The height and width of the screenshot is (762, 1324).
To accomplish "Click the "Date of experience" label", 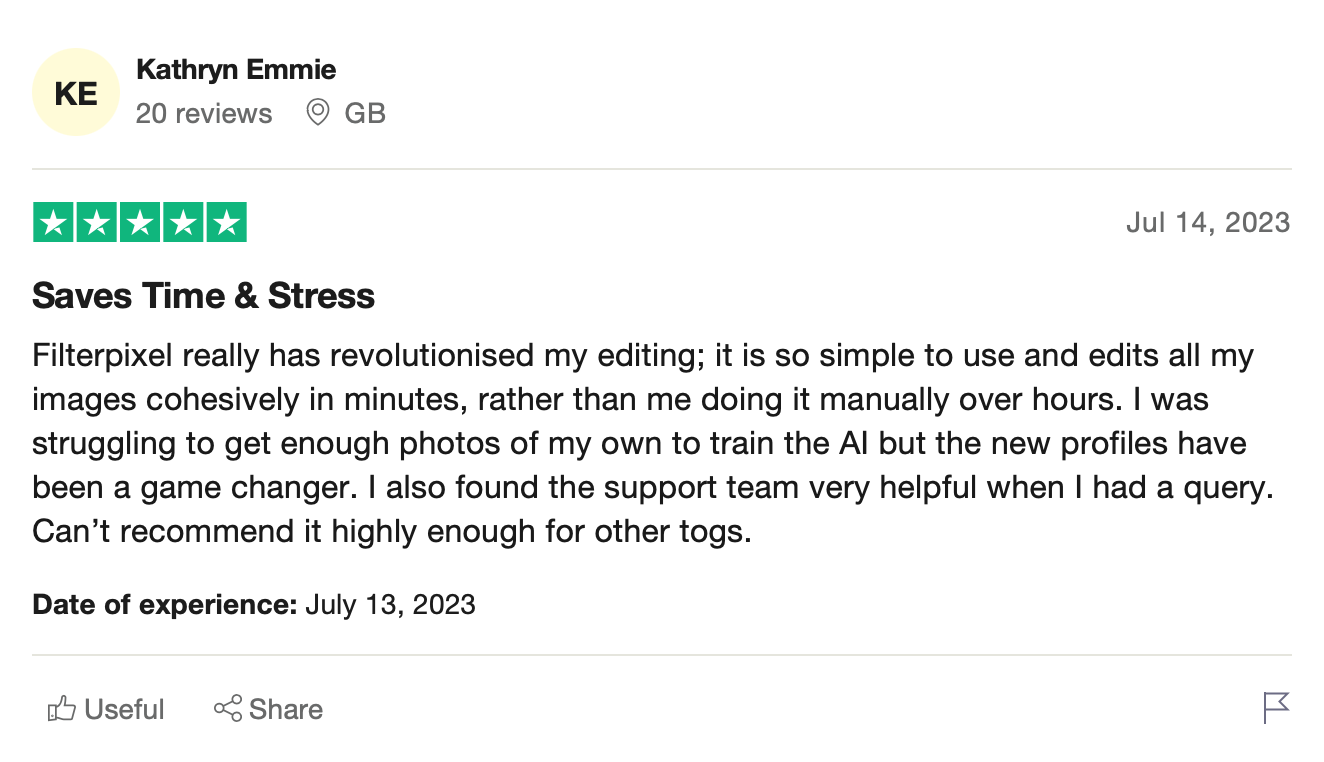I will 165,604.
